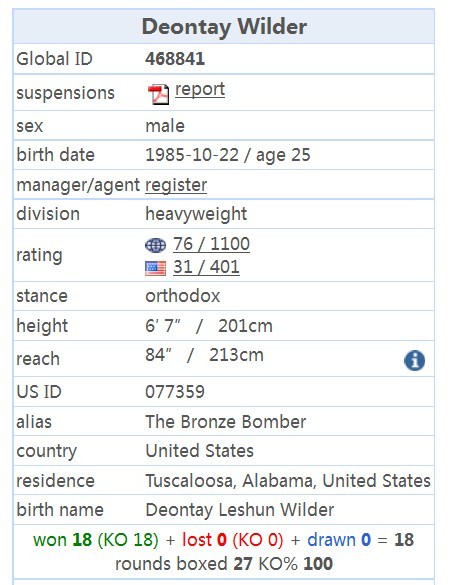Click the blue drawn 0 record text
The height and width of the screenshot is (585, 453).
coord(339,540)
